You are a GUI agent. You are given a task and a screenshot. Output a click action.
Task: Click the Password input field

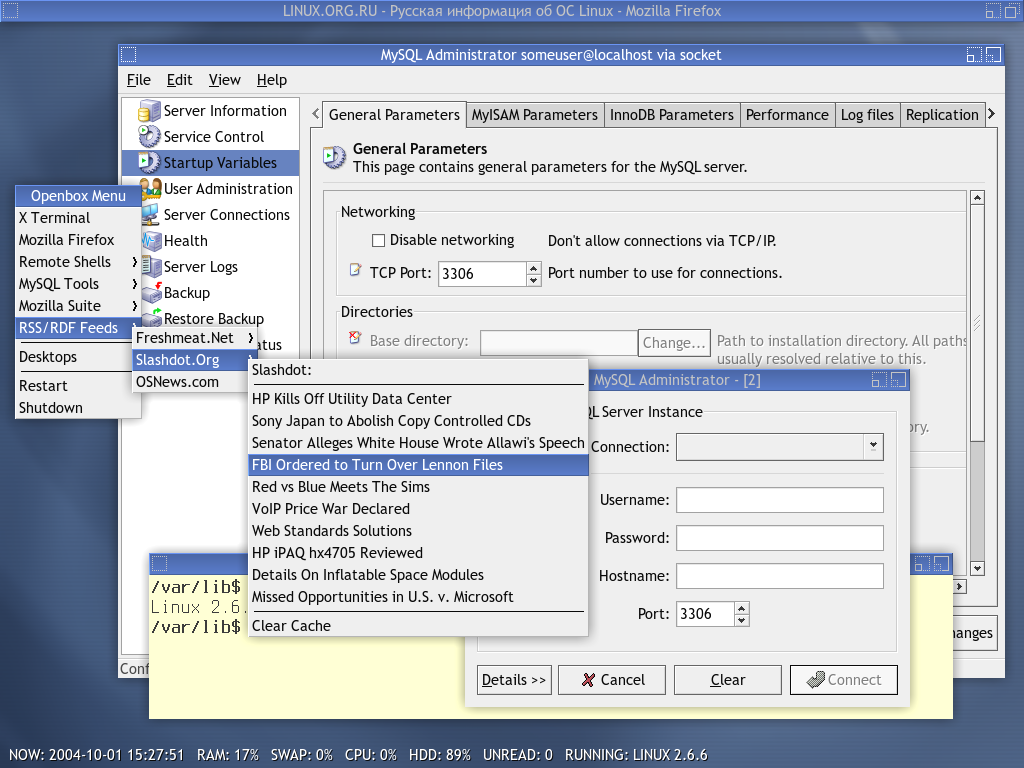(x=780, y=537)
